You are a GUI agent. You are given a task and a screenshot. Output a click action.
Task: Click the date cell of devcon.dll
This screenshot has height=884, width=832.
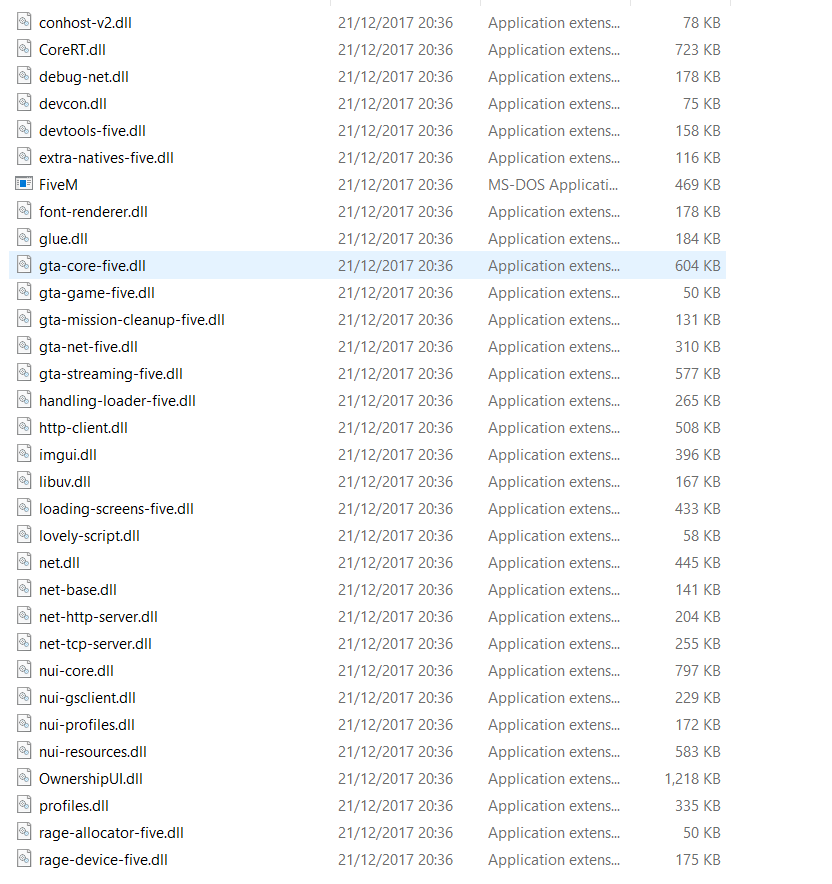pyautogui.click(x=395, y=104)
